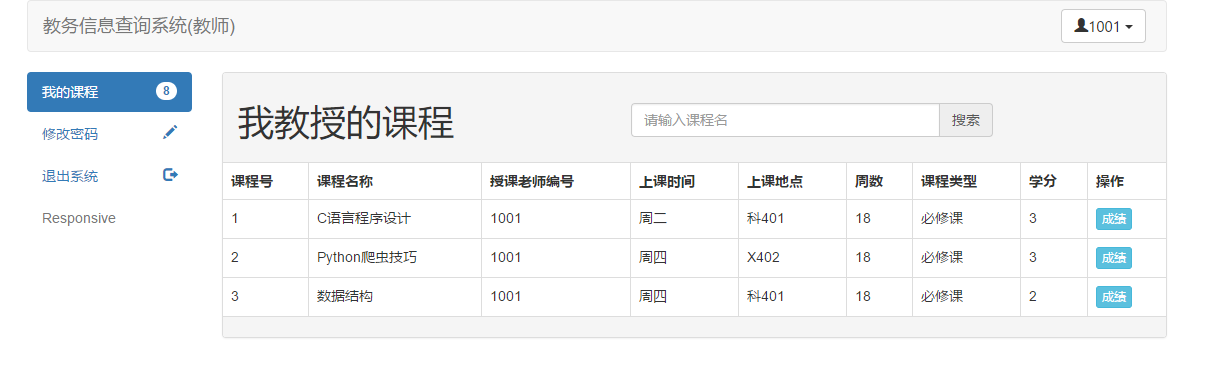Click the 我教授的课程 page heading
Viewport: 1215px width, 368px height.
(346, 122)
